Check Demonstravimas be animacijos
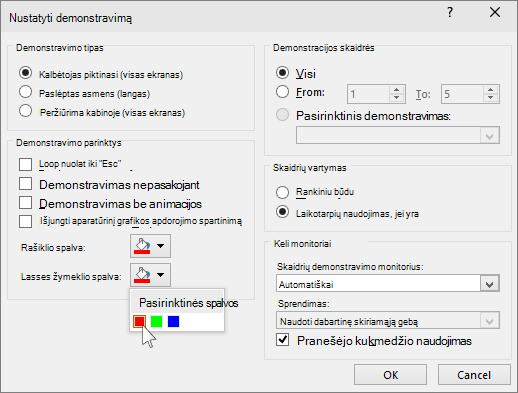The height and width of the screenshot is (393, 518). (26, 203)
